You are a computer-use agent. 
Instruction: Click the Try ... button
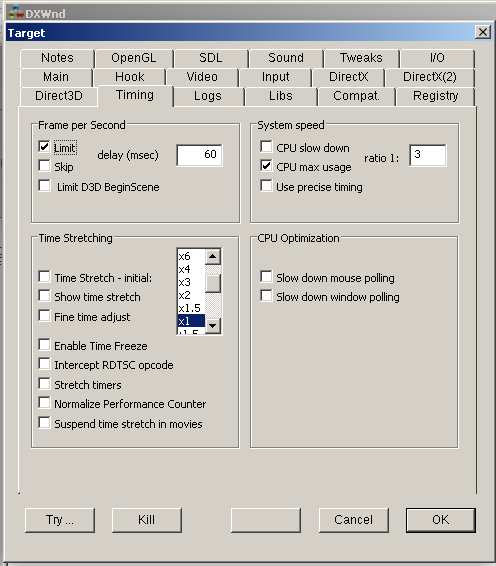pyautogui.click(x=60, y=520)
